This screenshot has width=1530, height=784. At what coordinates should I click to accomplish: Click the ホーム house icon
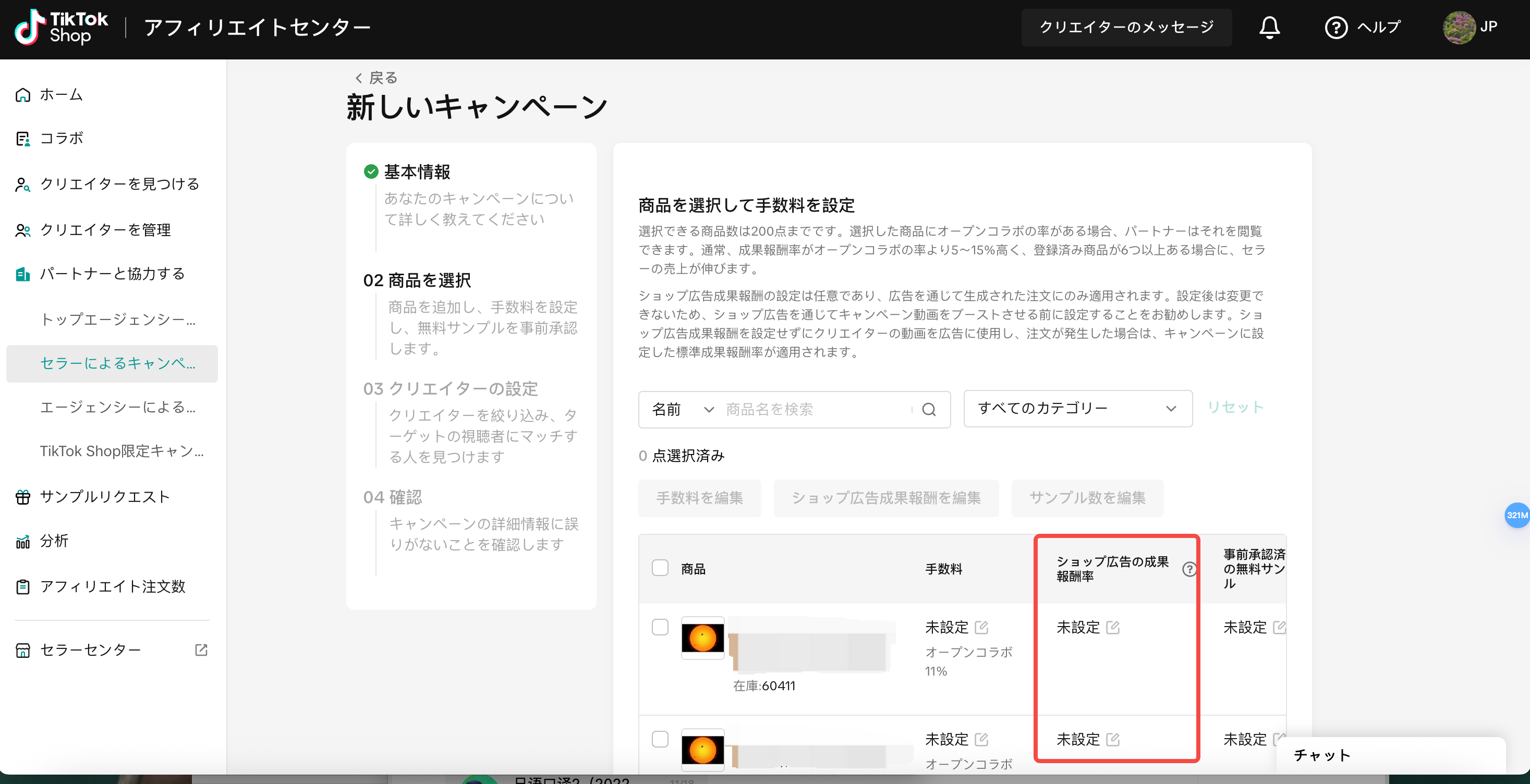[22, 95]
